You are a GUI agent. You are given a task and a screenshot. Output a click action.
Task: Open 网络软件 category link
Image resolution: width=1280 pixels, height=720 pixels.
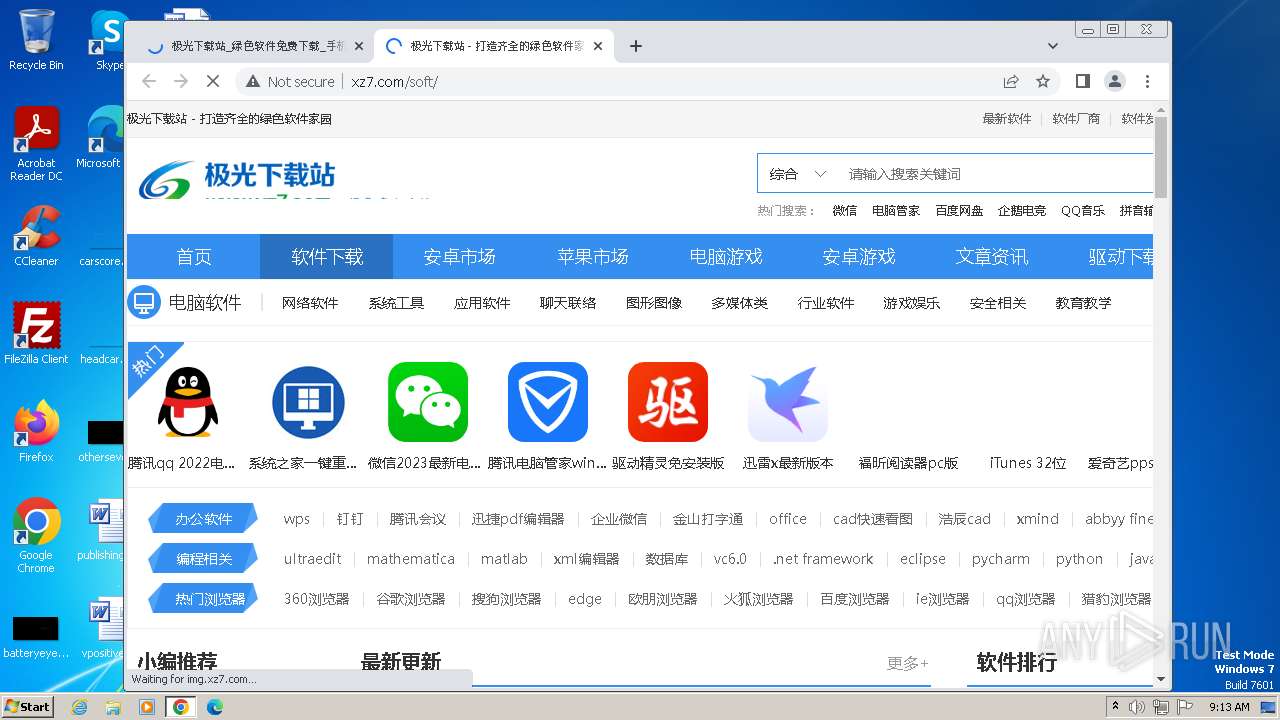[310, 303]
